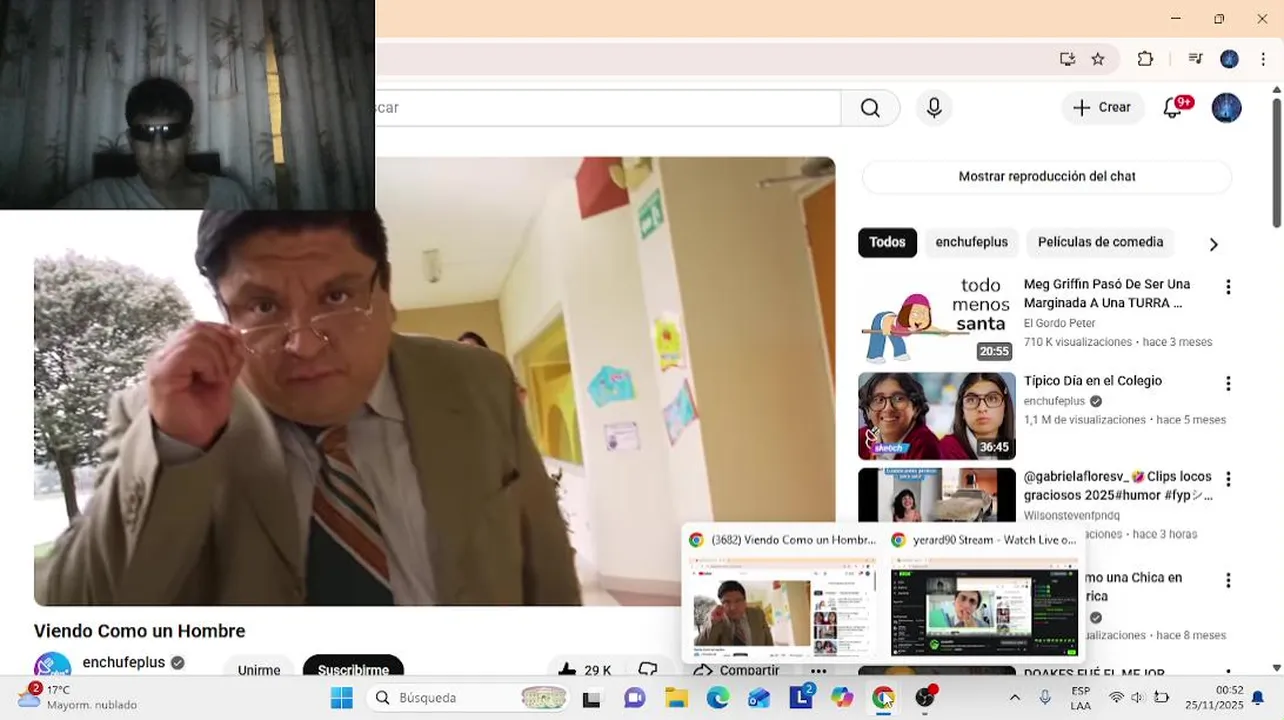The width and height of the screenshot is (1284, 720).
Task: Open the gabrielafloresv Clips locos thumbnail
Action: [x=936, y=495]
